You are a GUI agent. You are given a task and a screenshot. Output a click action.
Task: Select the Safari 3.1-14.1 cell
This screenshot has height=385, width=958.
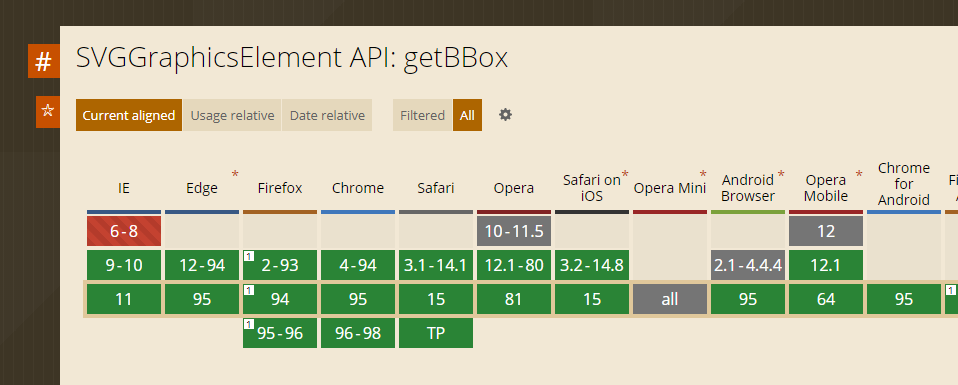436,265
